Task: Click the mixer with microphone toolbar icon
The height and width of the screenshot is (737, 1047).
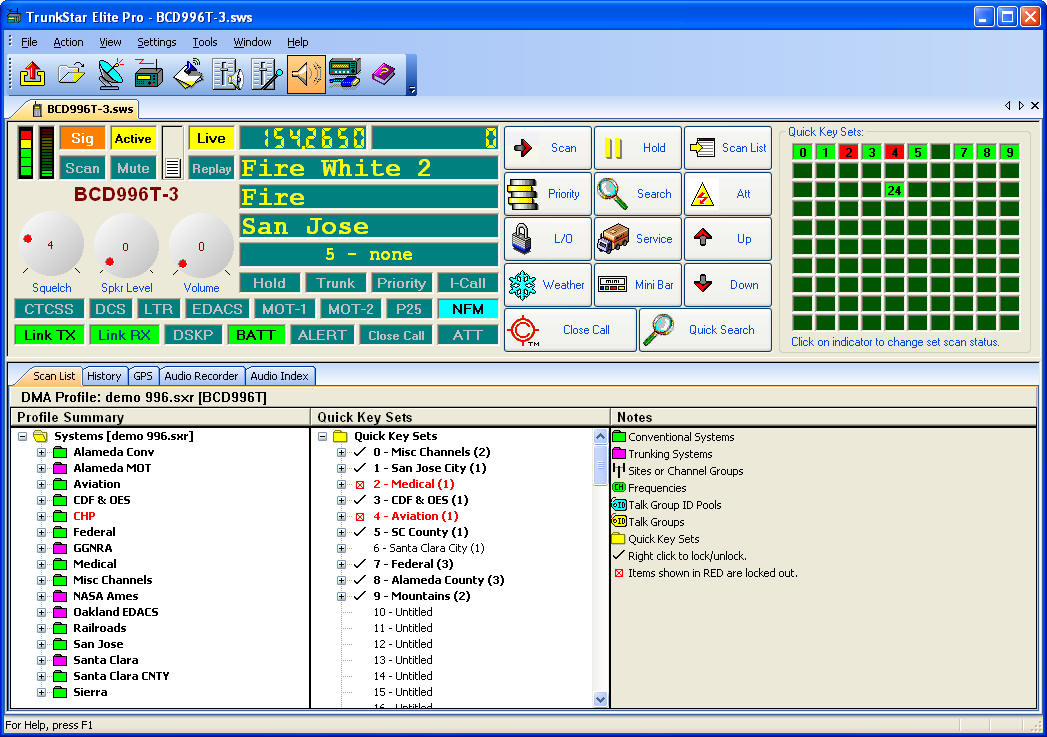Action: (266, 73)
